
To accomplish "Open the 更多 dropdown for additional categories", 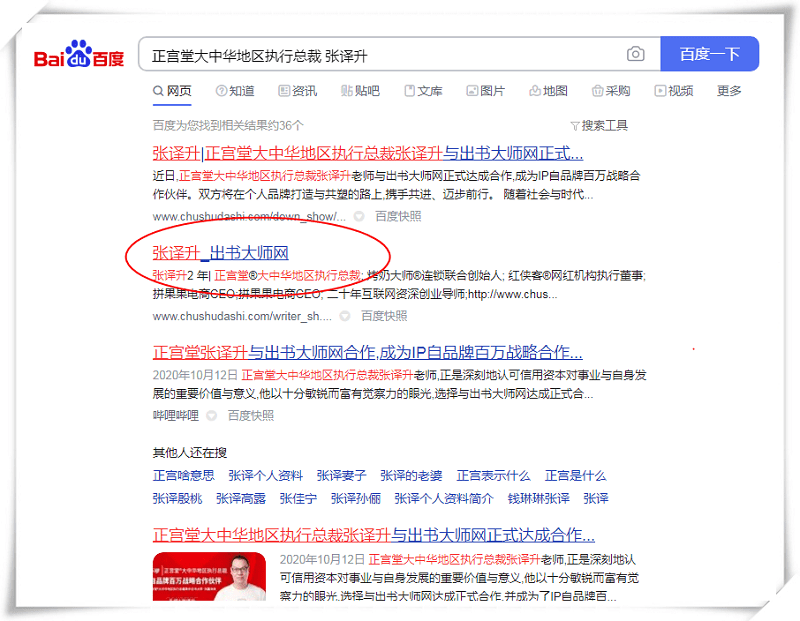I will point(731,90).
